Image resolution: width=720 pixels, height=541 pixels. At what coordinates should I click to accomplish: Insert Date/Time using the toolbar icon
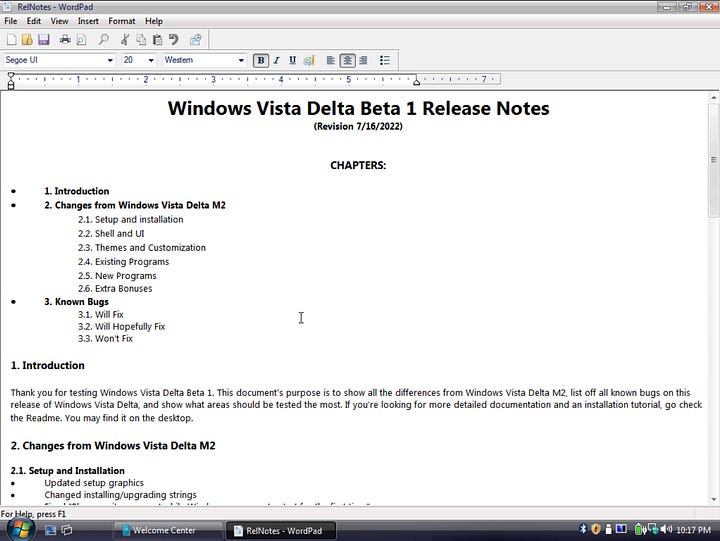196,40
